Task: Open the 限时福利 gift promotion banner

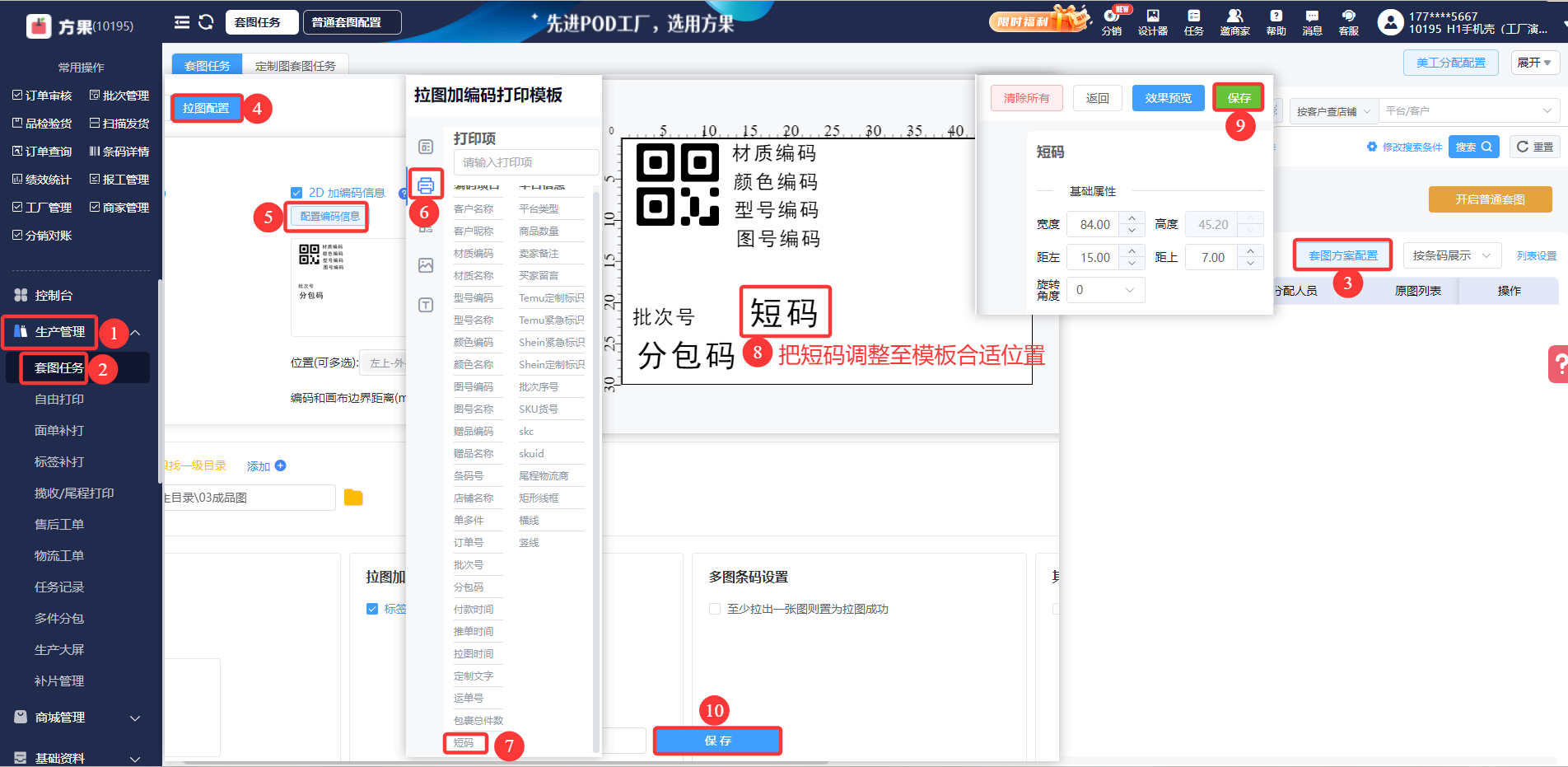Action: tap(1039, 20)
